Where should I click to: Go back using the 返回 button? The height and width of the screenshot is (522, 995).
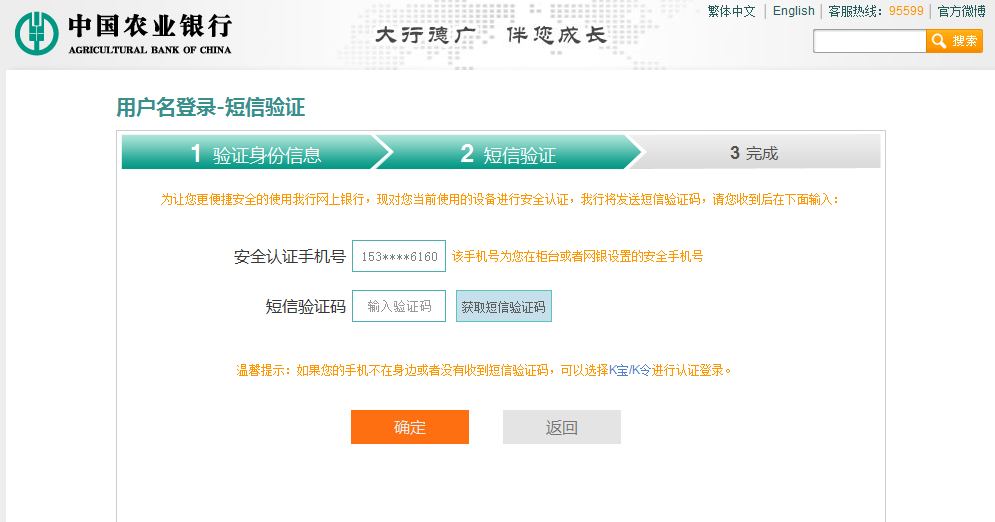pyautogui.click(x=561, y=427)
